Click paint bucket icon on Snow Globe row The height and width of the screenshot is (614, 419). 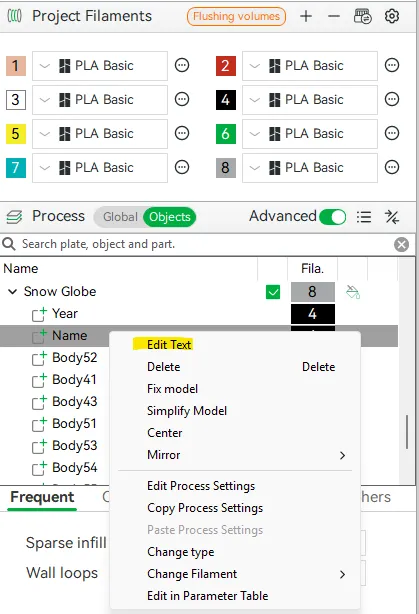(x=353, y=292)
